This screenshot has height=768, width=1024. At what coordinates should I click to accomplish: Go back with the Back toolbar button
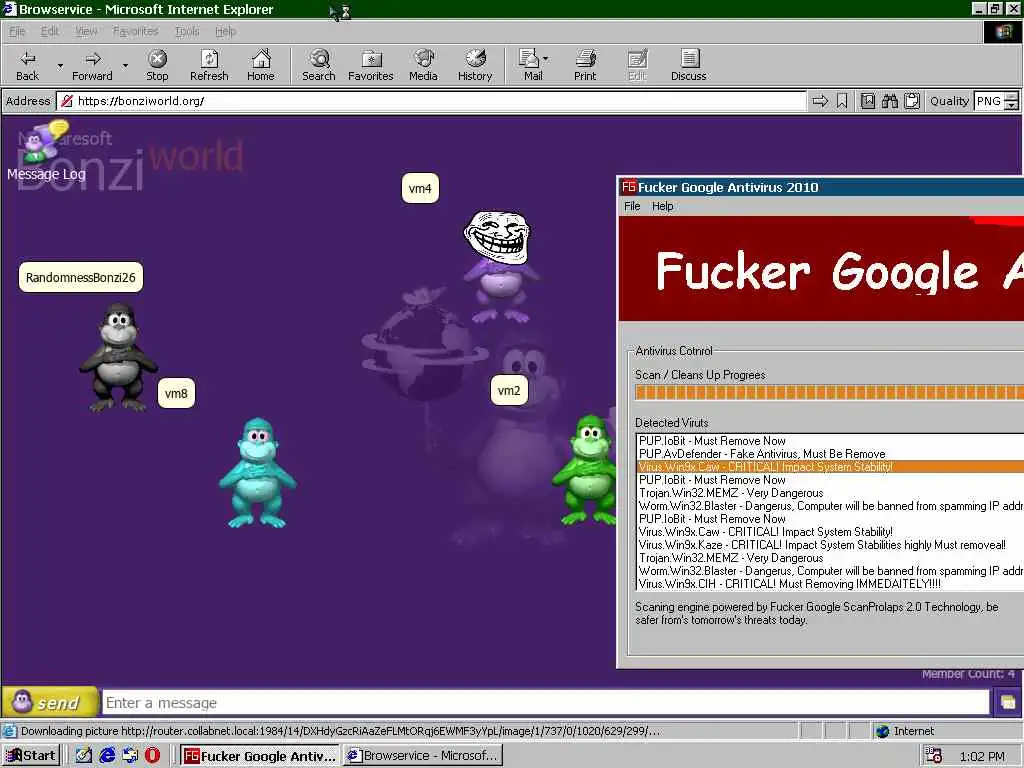[27, 65]
